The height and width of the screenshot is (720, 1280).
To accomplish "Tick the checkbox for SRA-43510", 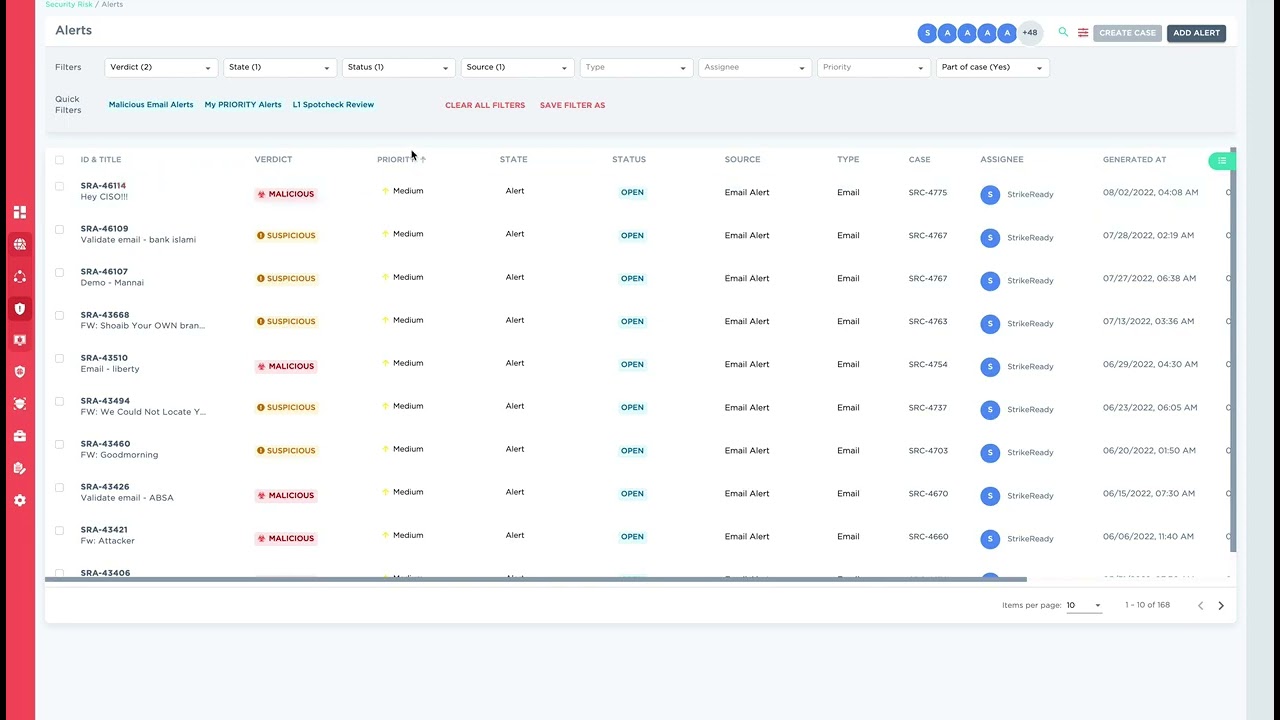I will tap(59, 358).
